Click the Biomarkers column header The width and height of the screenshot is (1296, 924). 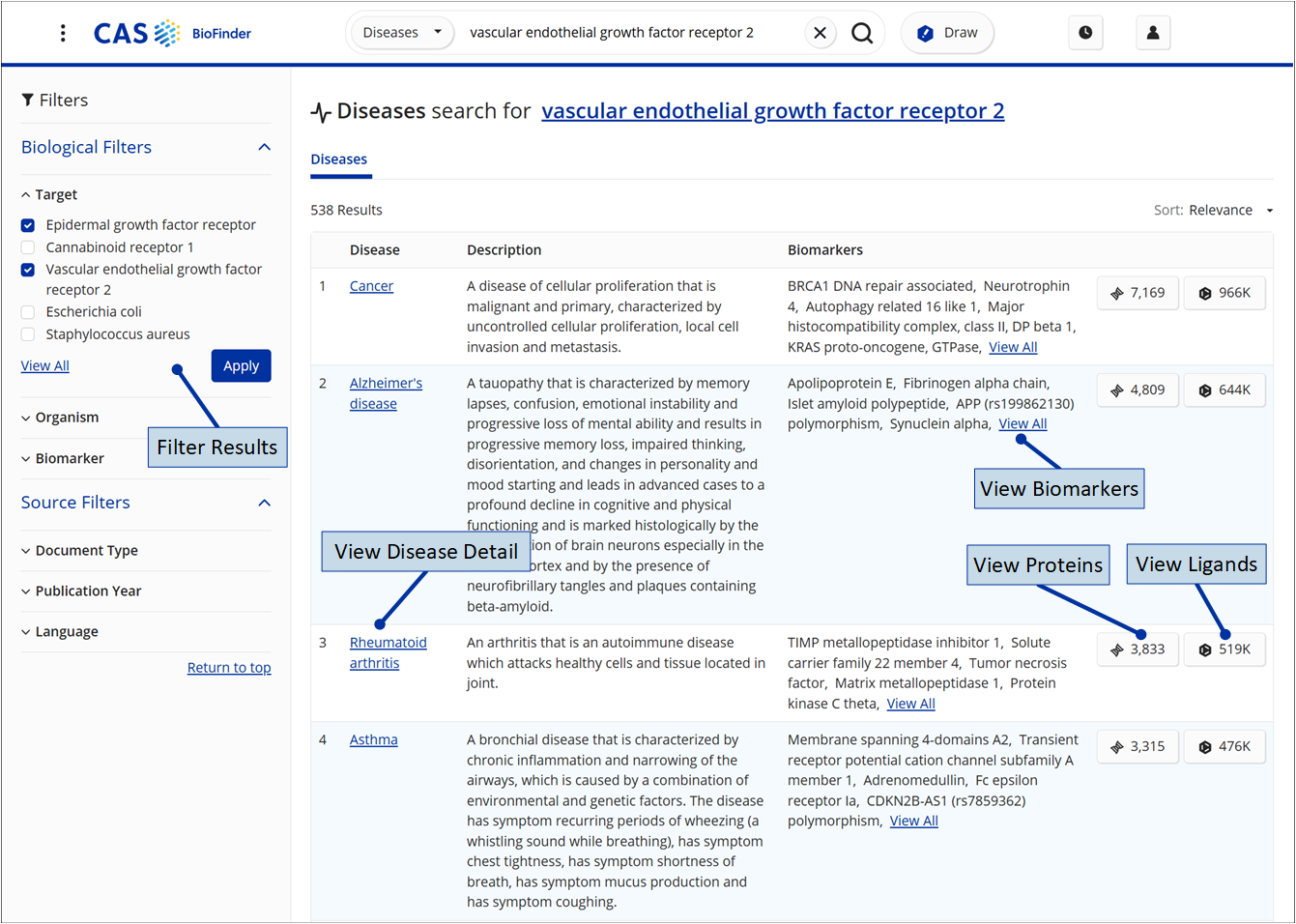[825, 250]
